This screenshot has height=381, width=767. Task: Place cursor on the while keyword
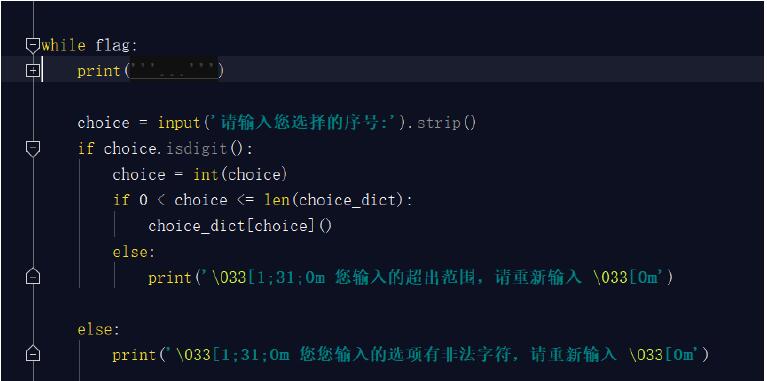[x=64, y=46]
